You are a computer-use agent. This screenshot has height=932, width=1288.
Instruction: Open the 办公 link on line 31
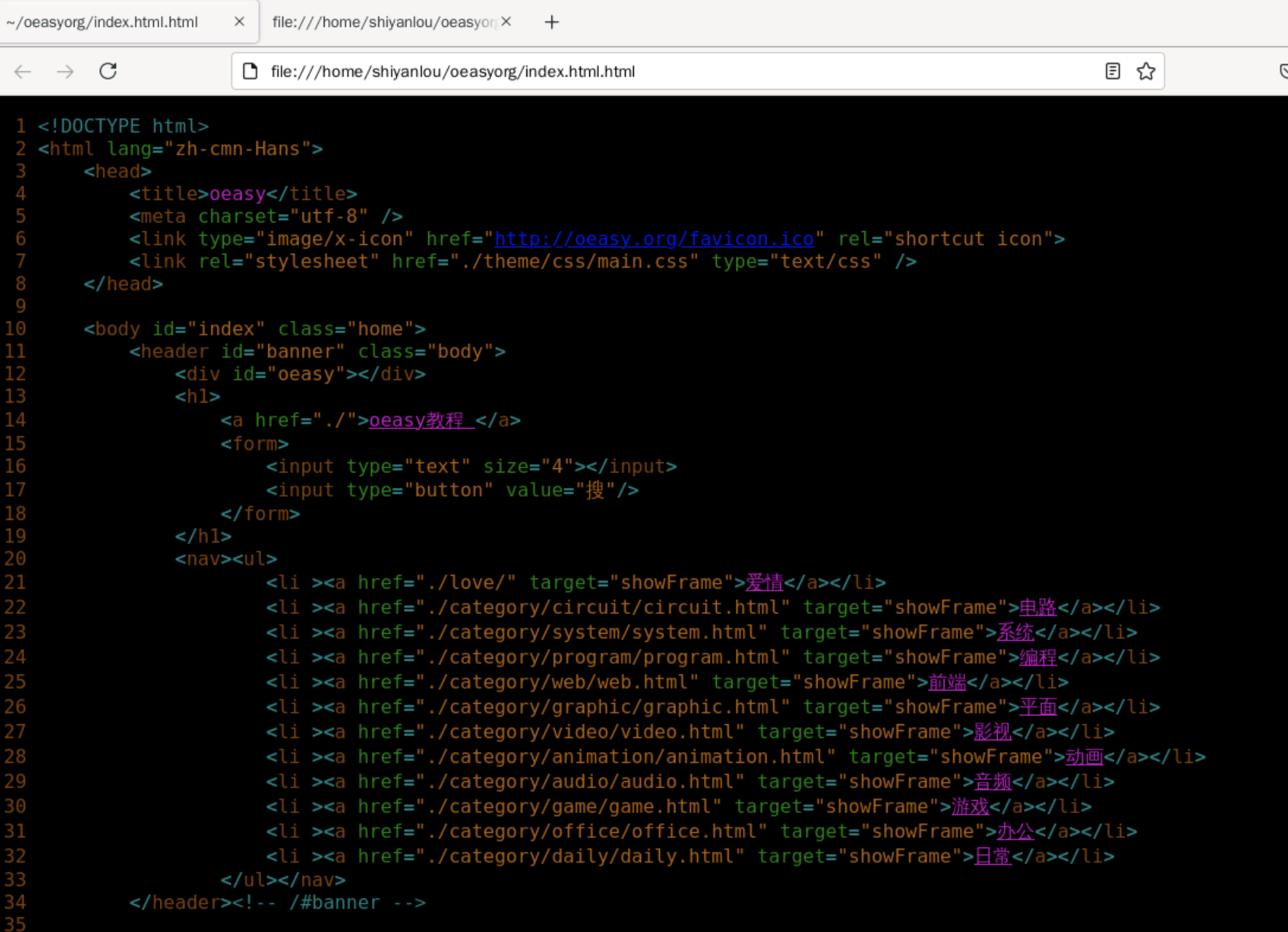point(1015,831)
